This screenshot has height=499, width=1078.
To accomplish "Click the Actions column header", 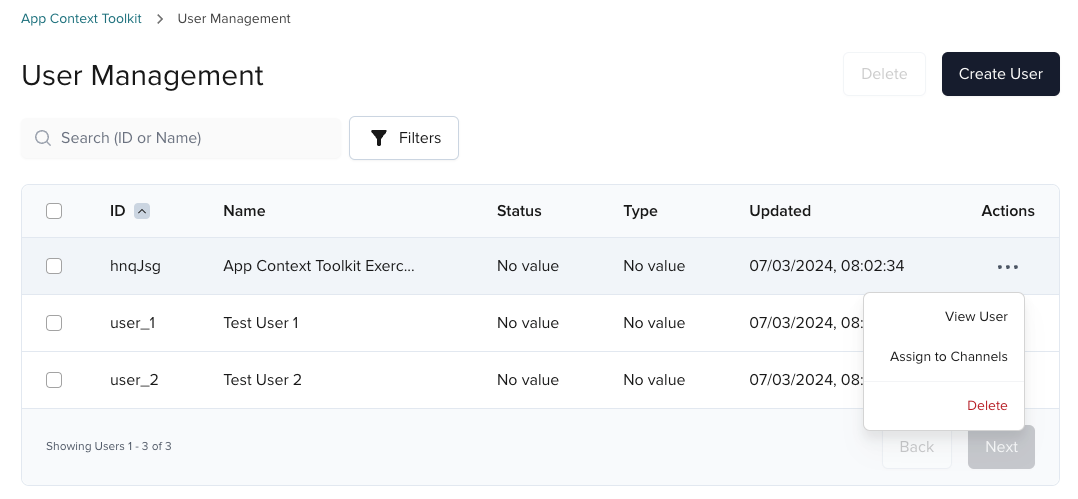I will click(1008, 211).
